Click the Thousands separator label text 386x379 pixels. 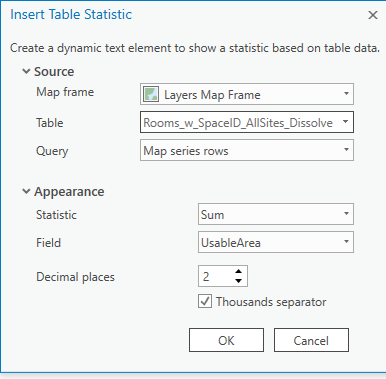click(271, 302)
